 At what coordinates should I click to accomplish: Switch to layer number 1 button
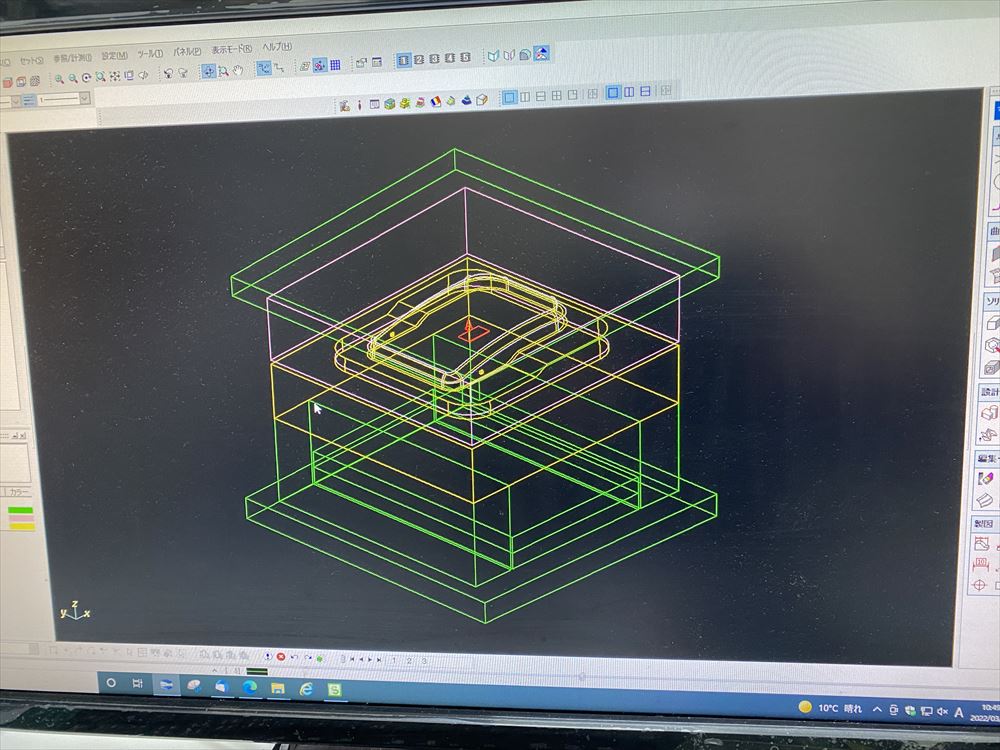click(x=403, y=61)
